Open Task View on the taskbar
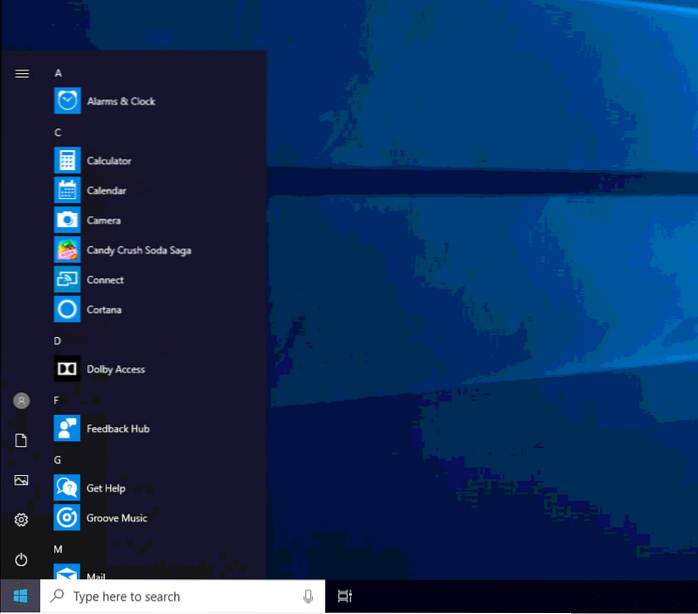 coord(344,596)
